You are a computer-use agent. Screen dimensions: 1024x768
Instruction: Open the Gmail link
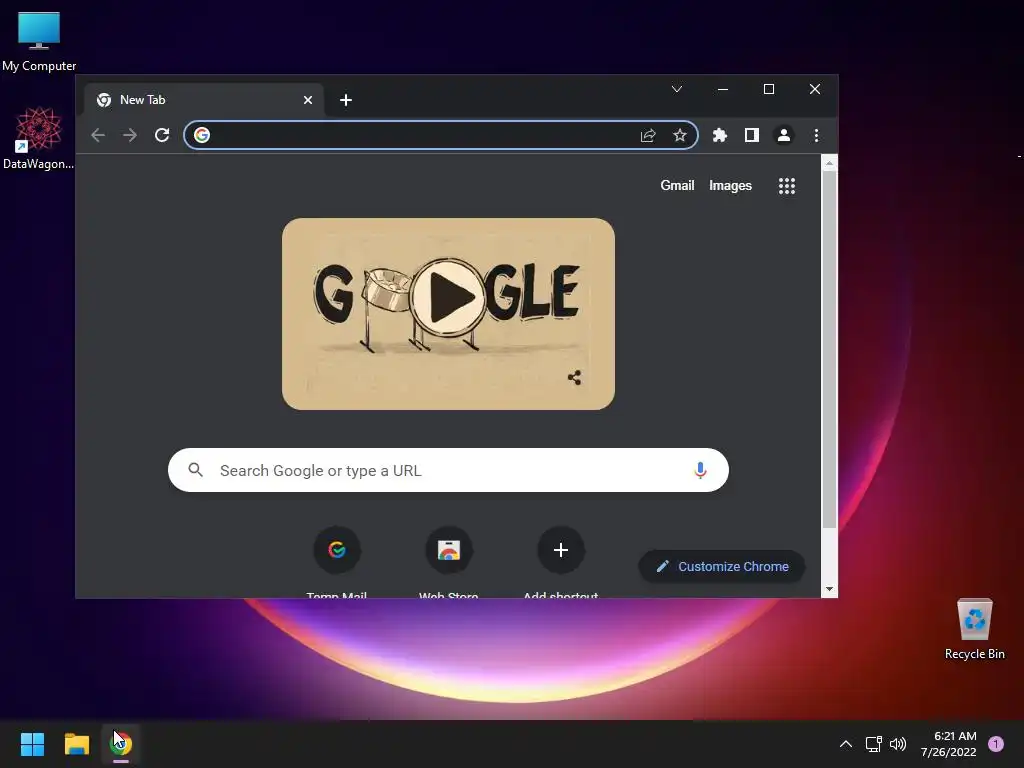tap(677, 185)
